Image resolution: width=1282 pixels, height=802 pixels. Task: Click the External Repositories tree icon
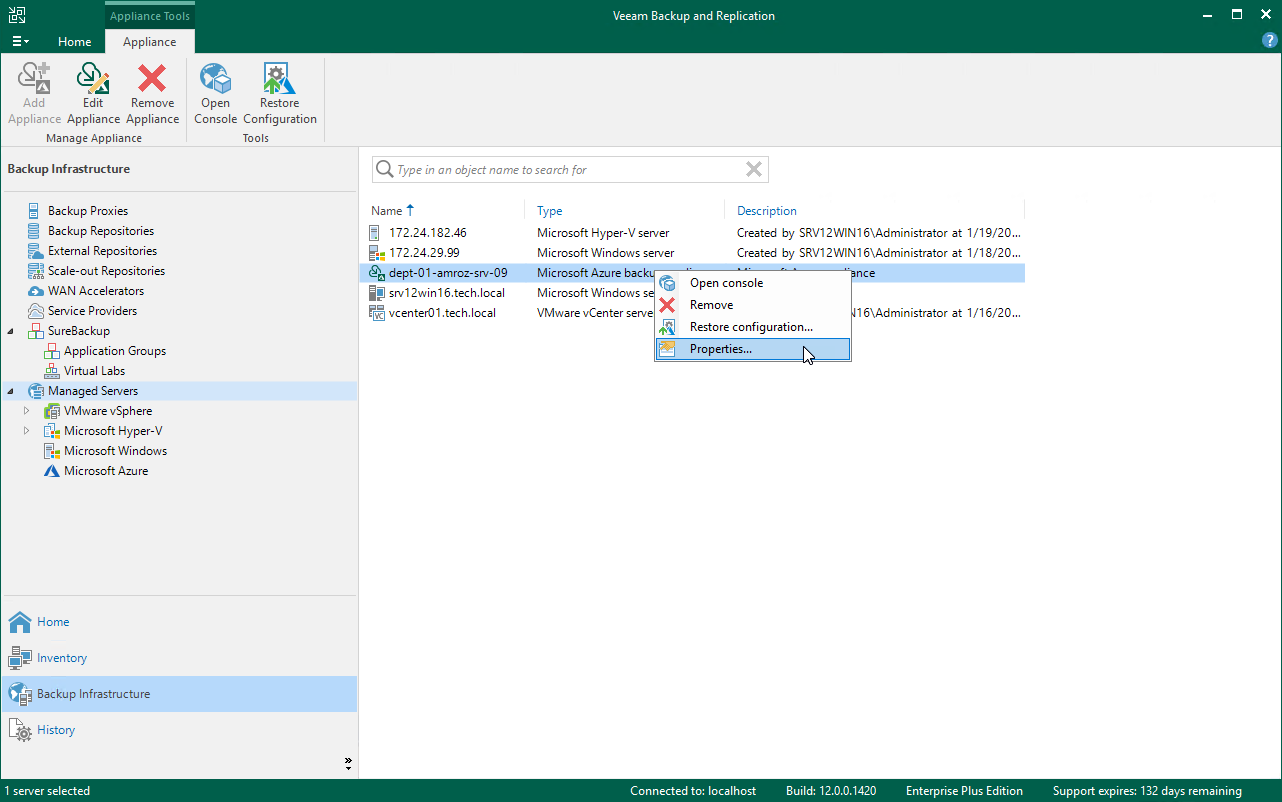coord(34,251)
